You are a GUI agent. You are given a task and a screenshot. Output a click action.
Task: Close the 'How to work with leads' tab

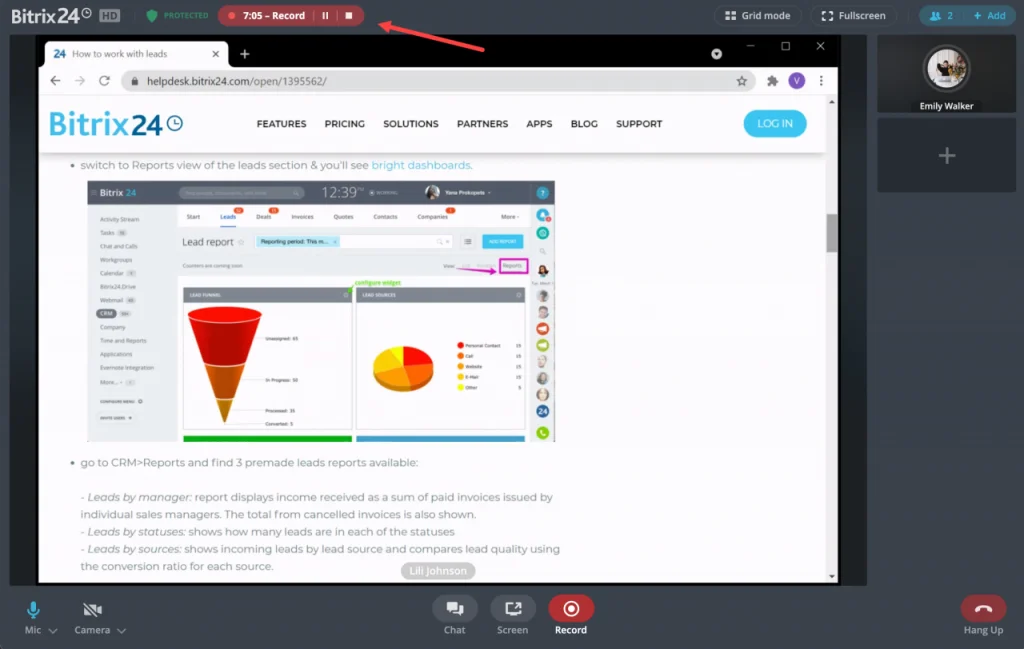(216, 54)
